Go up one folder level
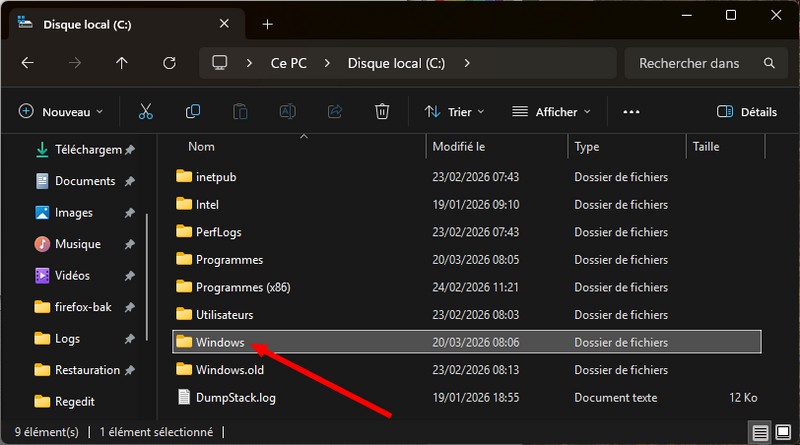The height and width of the screenshot is (445, 800). (x=122, y=63)
